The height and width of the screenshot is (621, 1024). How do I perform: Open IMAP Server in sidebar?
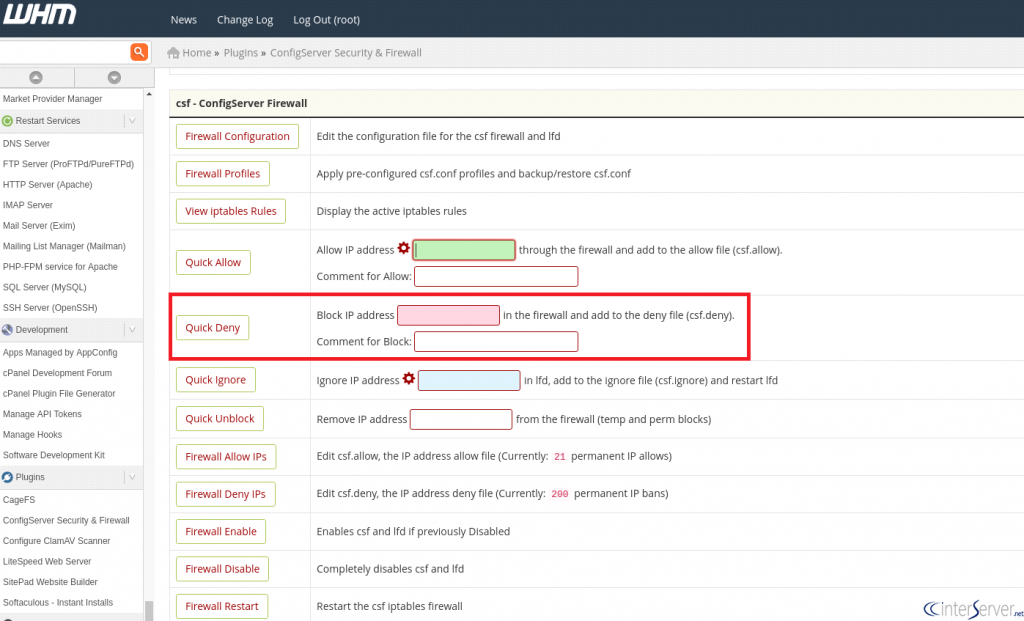(x=27, y=205)
